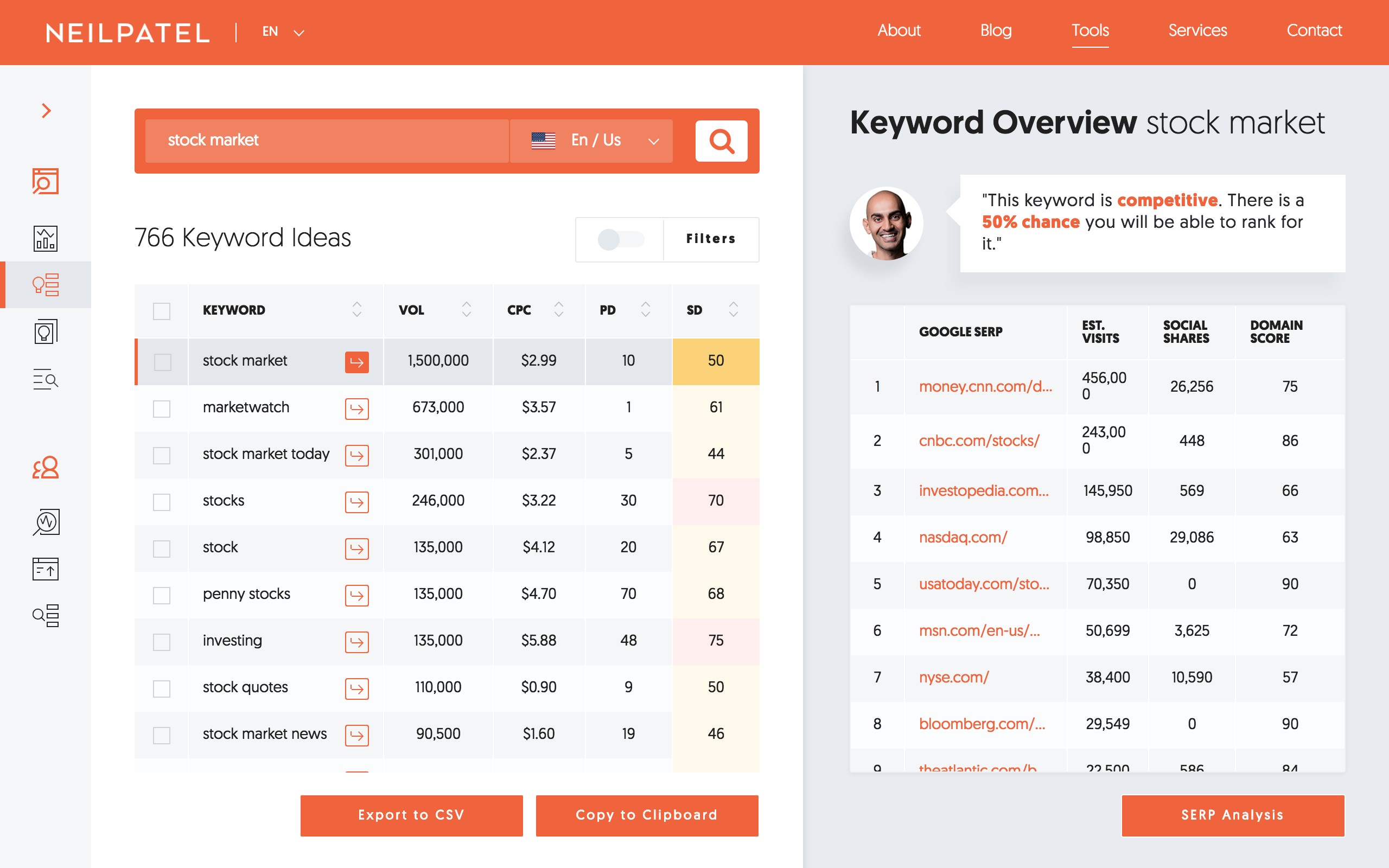The width and height of the screenshot is (1389, 868).
Task: Sort keywords by VOL column
Action: pyautogui.click(x=466, y=310)
